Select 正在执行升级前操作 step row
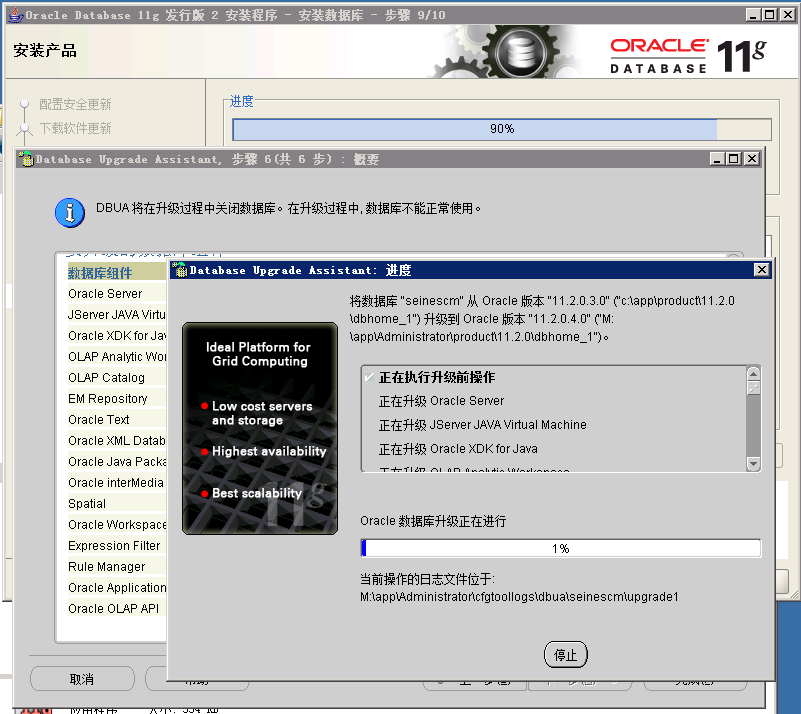801x714 pixels. [554, 377]
